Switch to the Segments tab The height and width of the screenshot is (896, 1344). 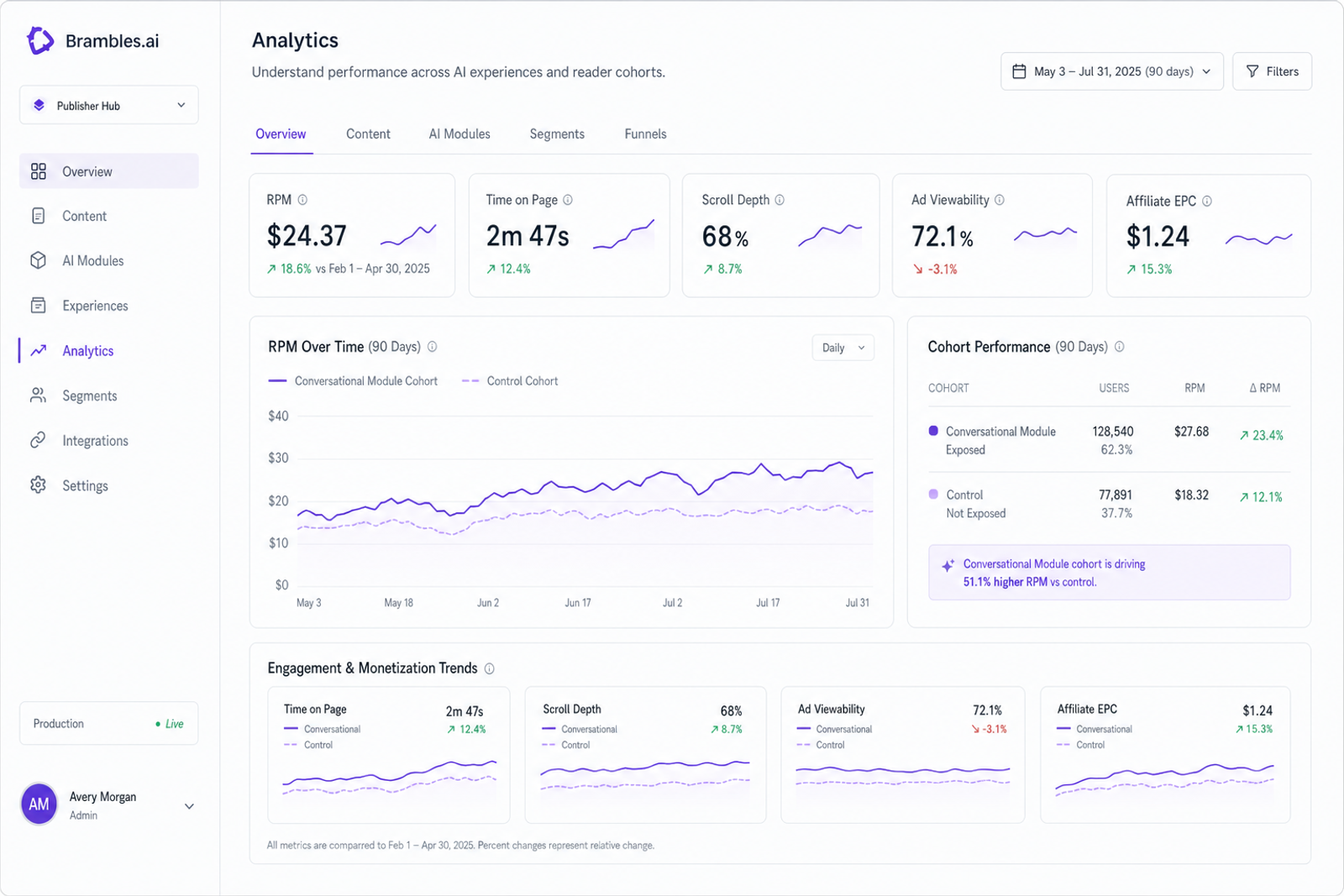(557, 134)
